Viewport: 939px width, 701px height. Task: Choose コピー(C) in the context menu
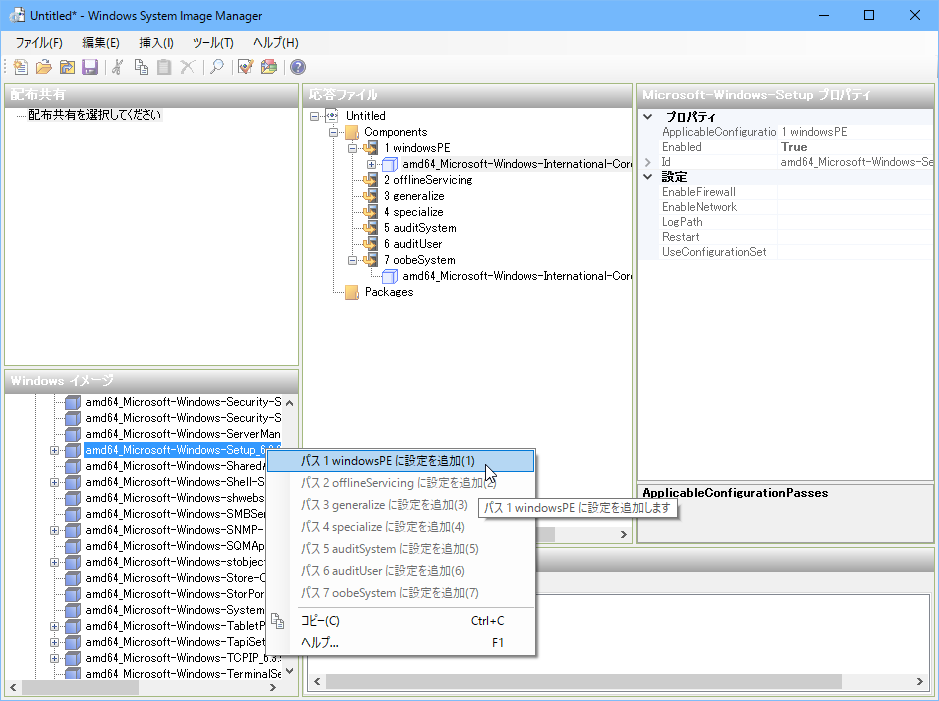[400, 621]
